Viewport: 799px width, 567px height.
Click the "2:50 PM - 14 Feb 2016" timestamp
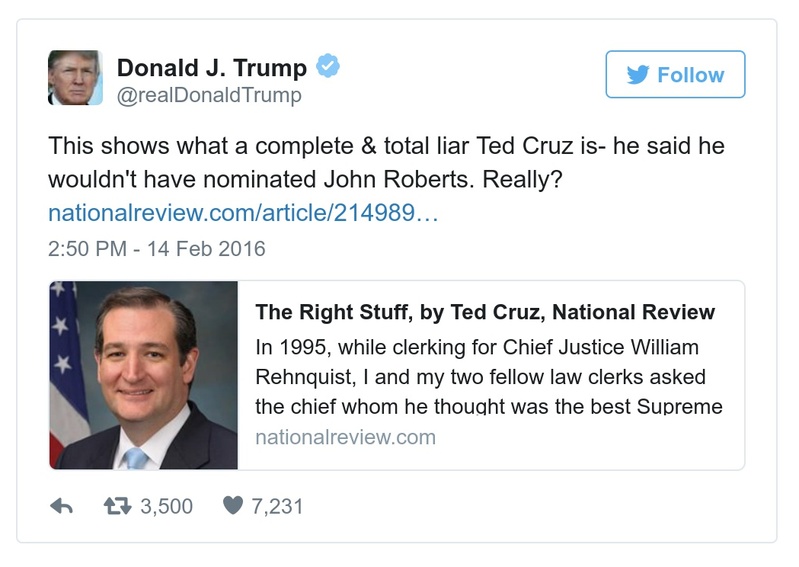click(157, 248)
